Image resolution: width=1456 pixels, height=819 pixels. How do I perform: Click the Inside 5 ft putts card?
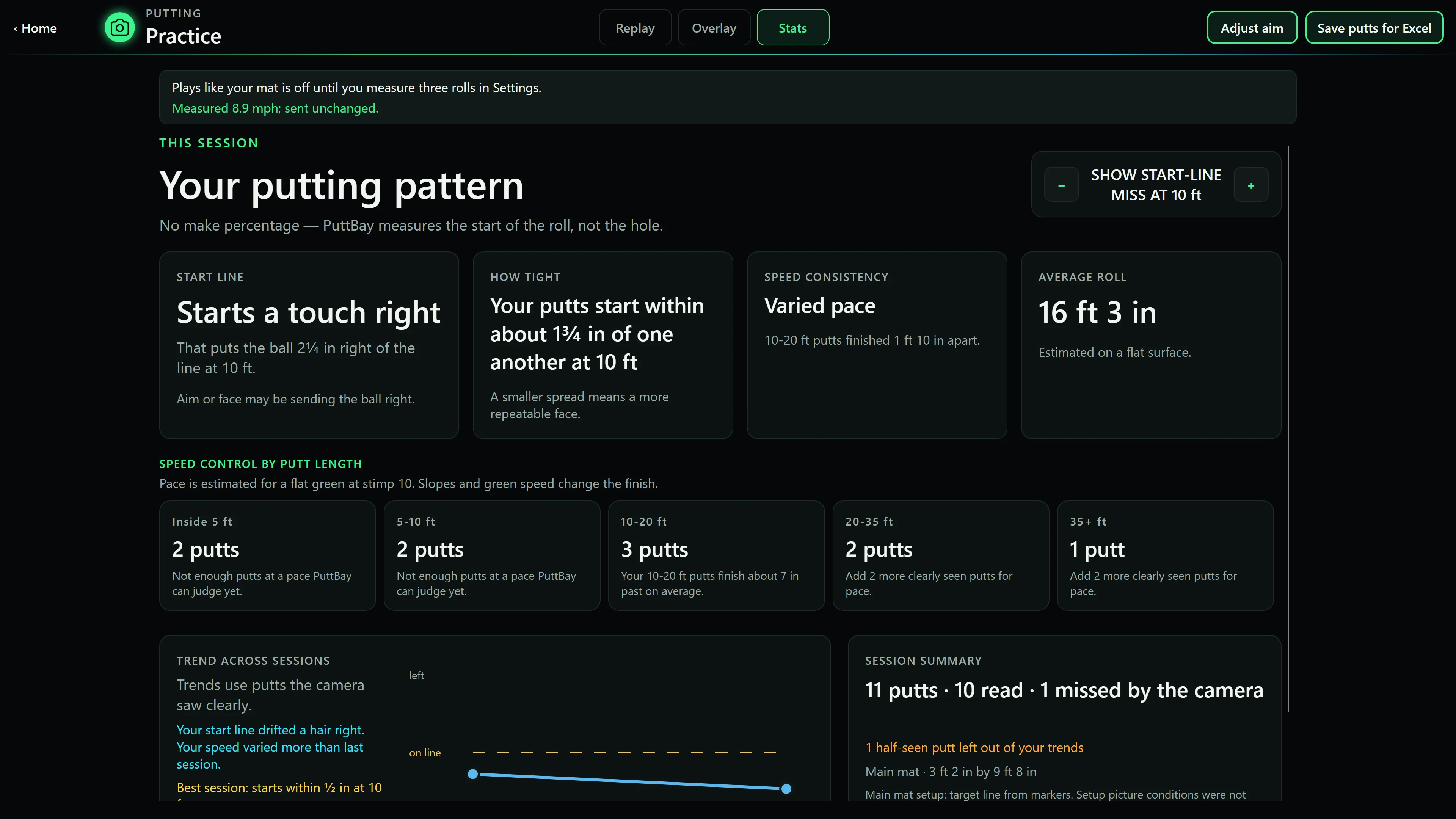pyautogui.click(x=267, y=555)
